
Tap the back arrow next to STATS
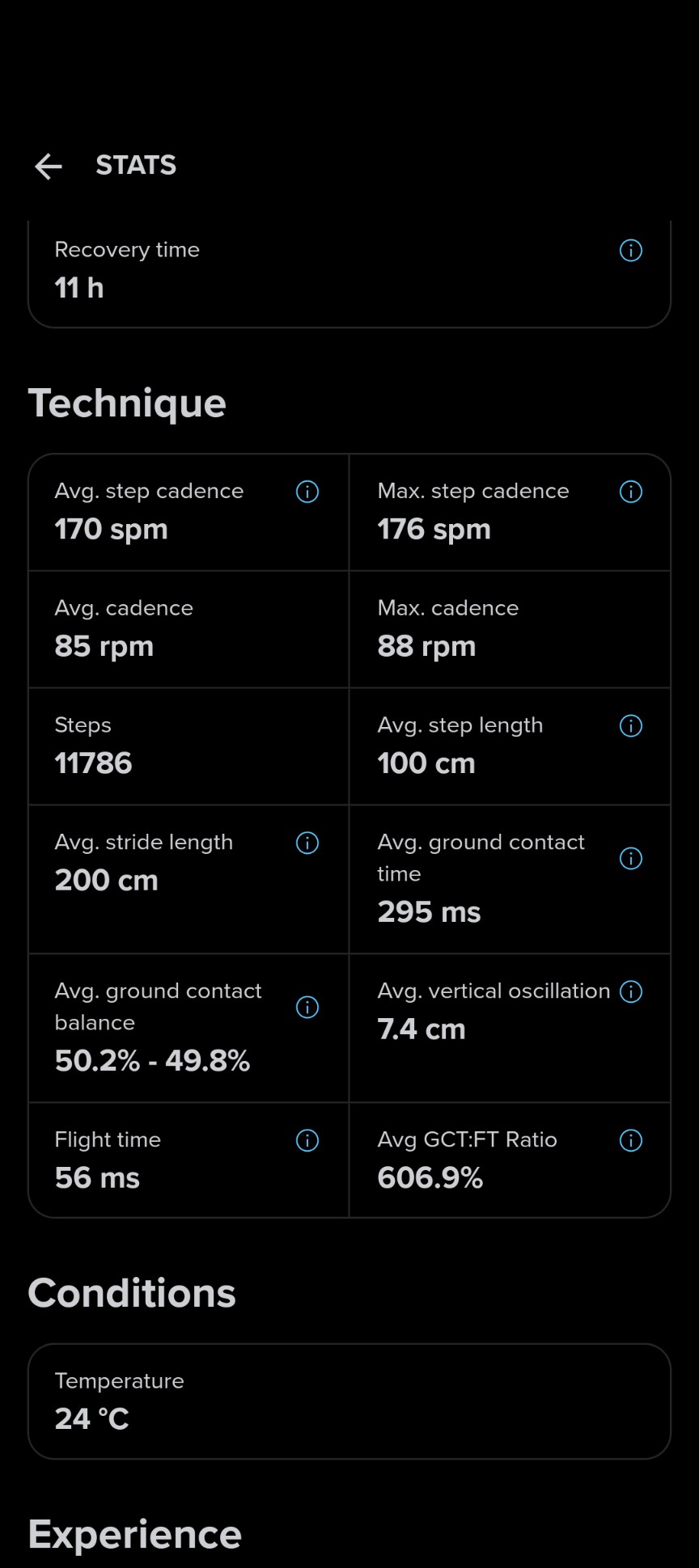coord(49,167)
